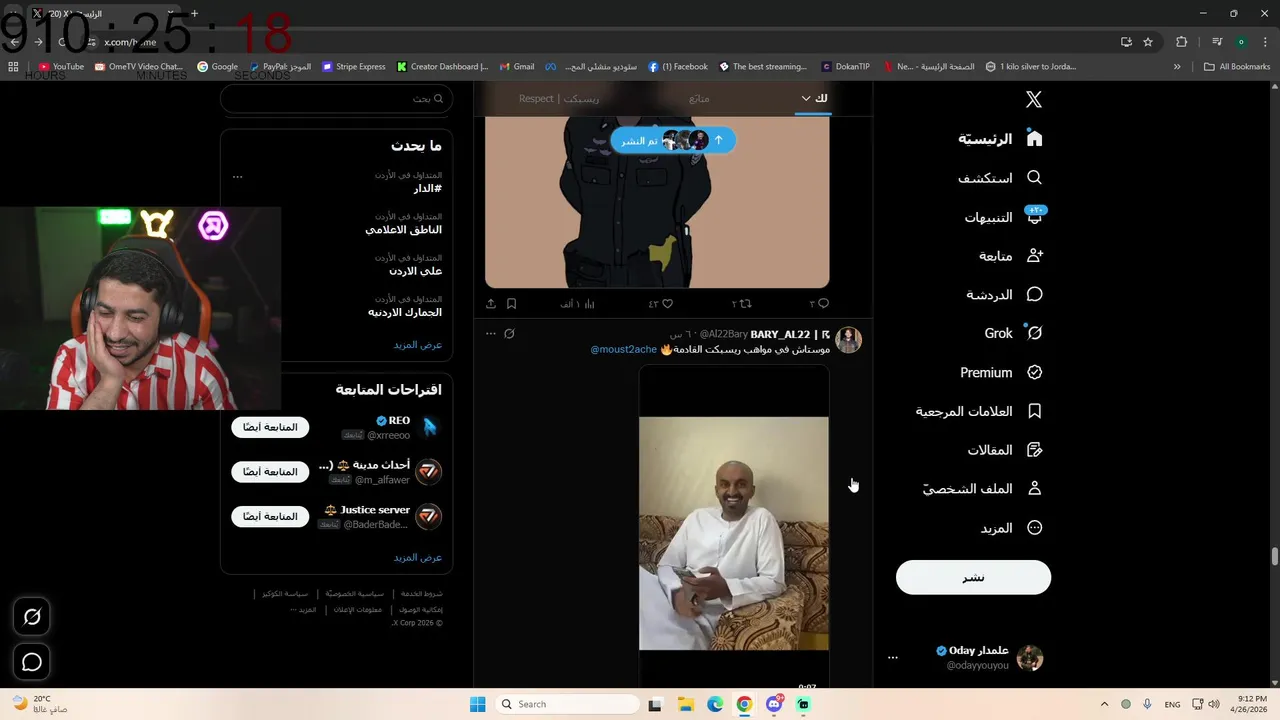Follow back Justice server account
Image resolution: width=1280 pixels, height=720 pixels.
(270, 516)
